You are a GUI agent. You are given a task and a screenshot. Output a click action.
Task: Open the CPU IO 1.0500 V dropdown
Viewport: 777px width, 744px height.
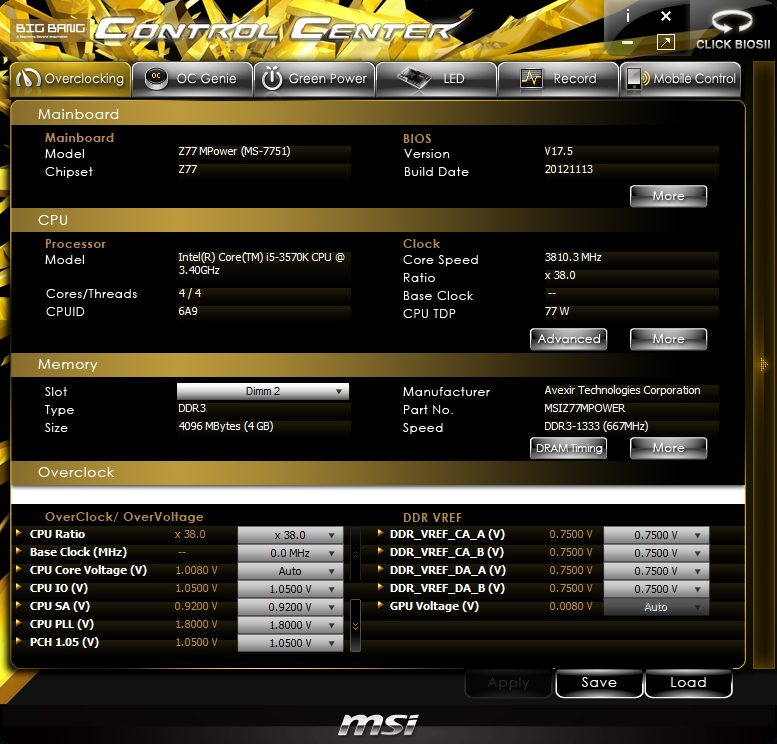pyautogui.click(x=290, y=589)
